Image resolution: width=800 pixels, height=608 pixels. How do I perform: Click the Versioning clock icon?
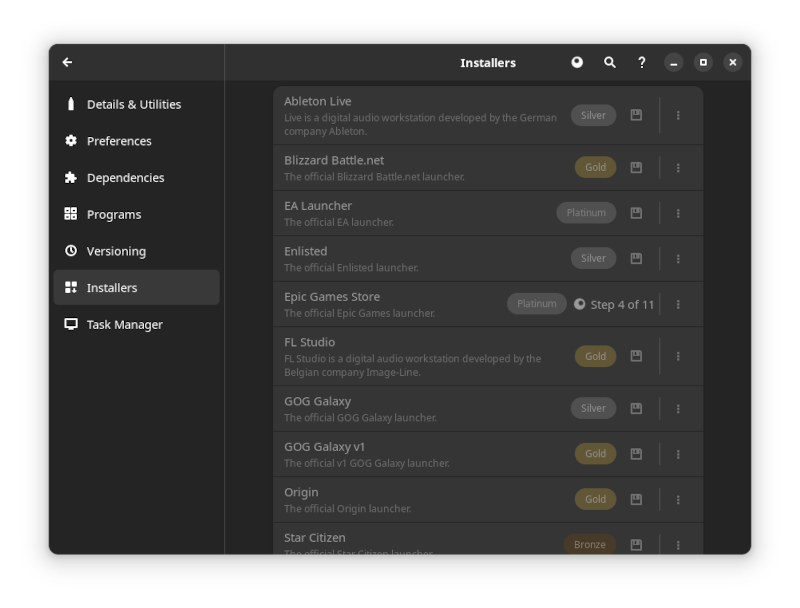[69, 251]
